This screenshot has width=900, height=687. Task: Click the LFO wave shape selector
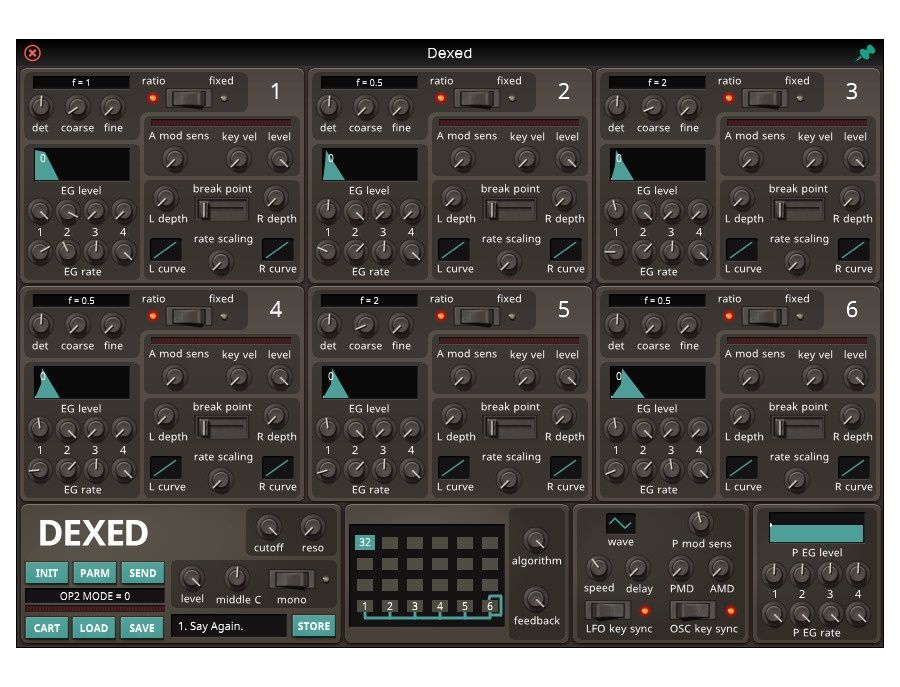[620, 523]
